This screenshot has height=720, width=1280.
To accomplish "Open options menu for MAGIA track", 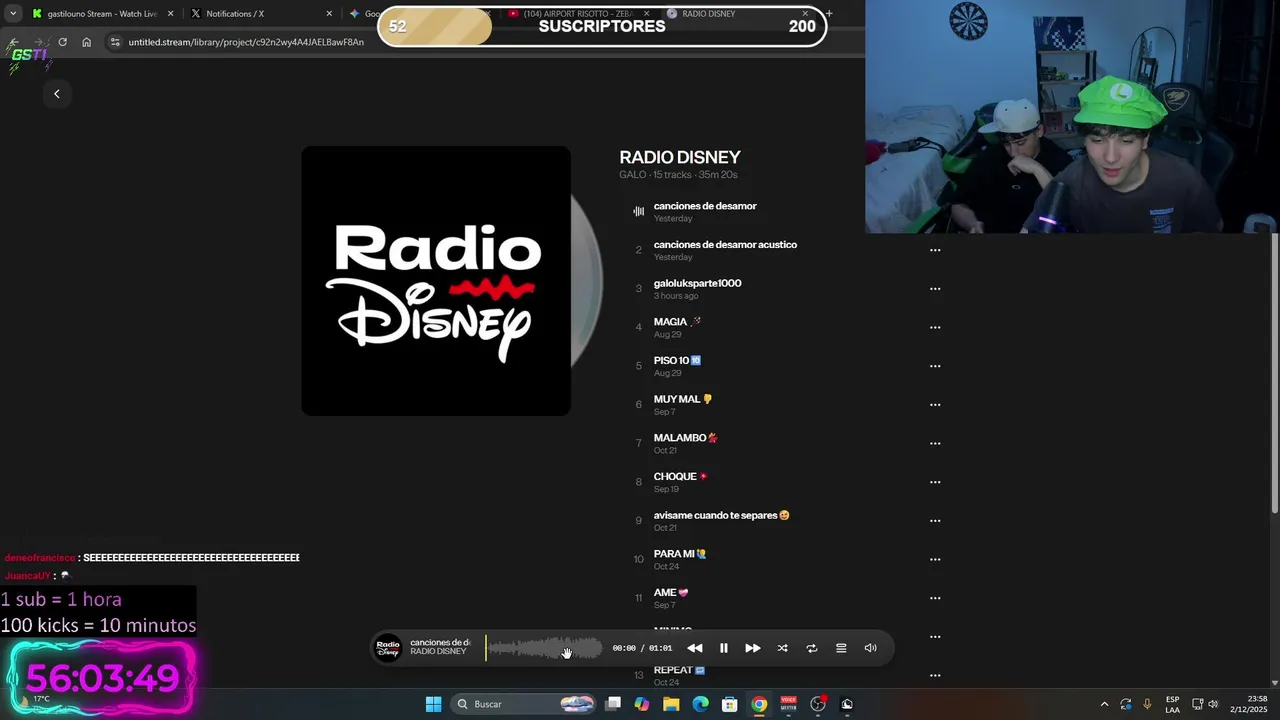I will tap(935, 327).
